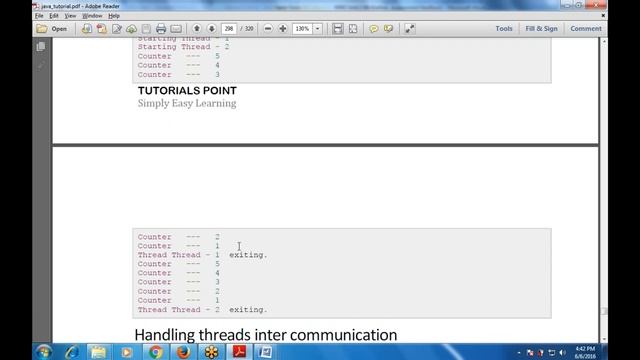Open the Help menu
This screenshot has height=360, width=640.
coord(114,16)
